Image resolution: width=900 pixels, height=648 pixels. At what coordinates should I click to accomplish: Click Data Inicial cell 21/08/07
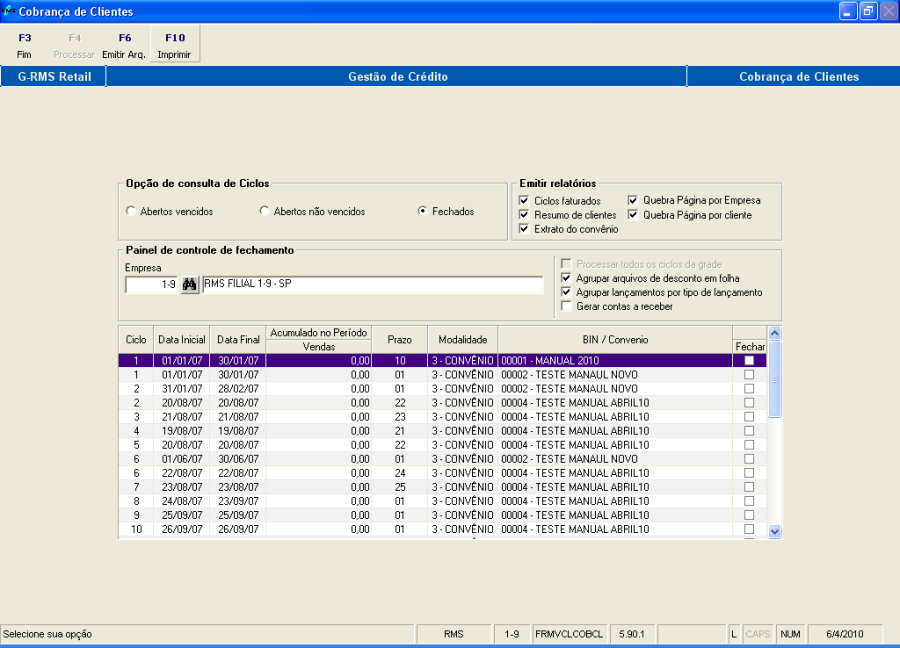coord(182,417)
